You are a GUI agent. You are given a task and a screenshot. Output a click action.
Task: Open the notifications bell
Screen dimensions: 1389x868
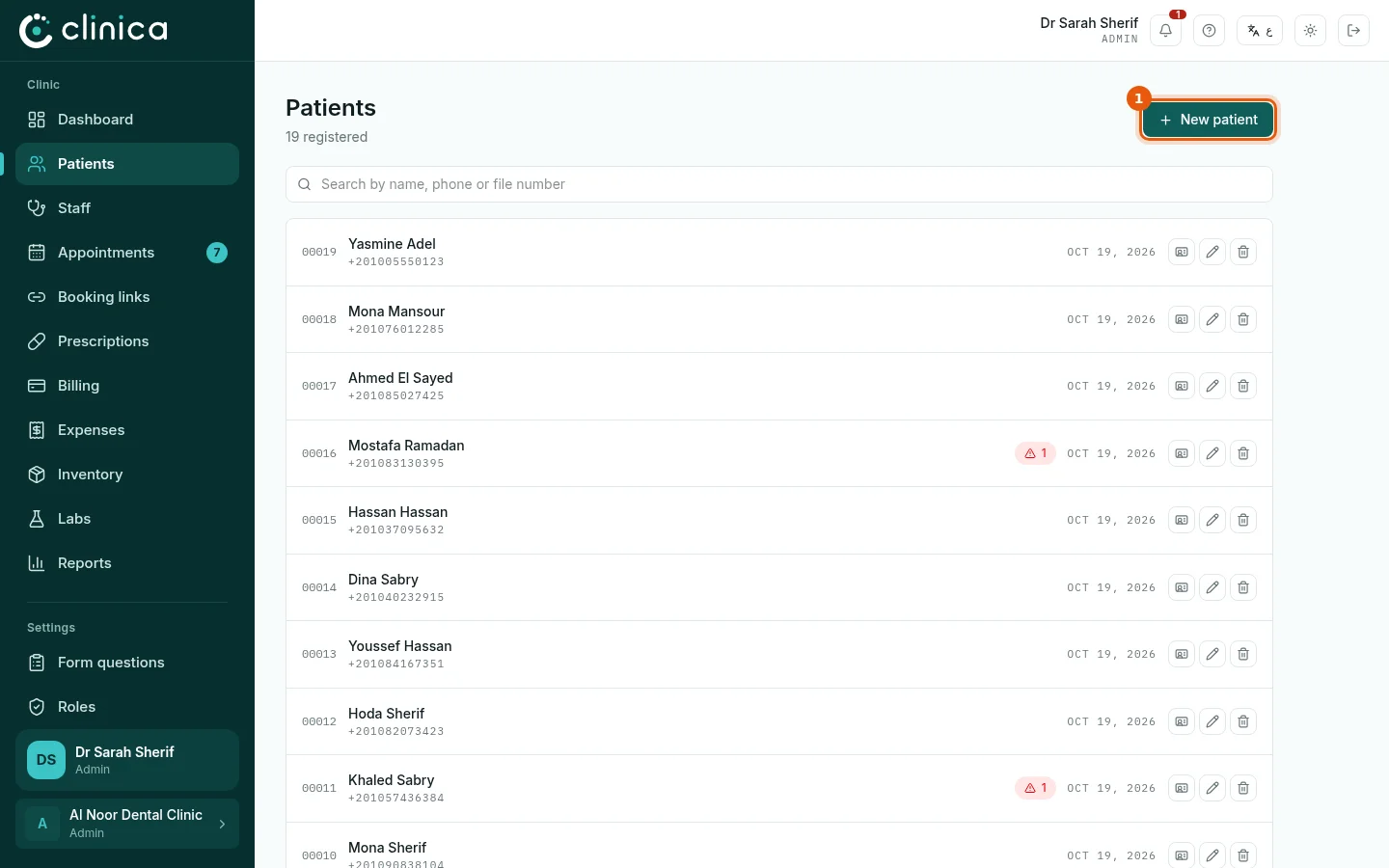pyautogui.click(x=1165, y=31)
